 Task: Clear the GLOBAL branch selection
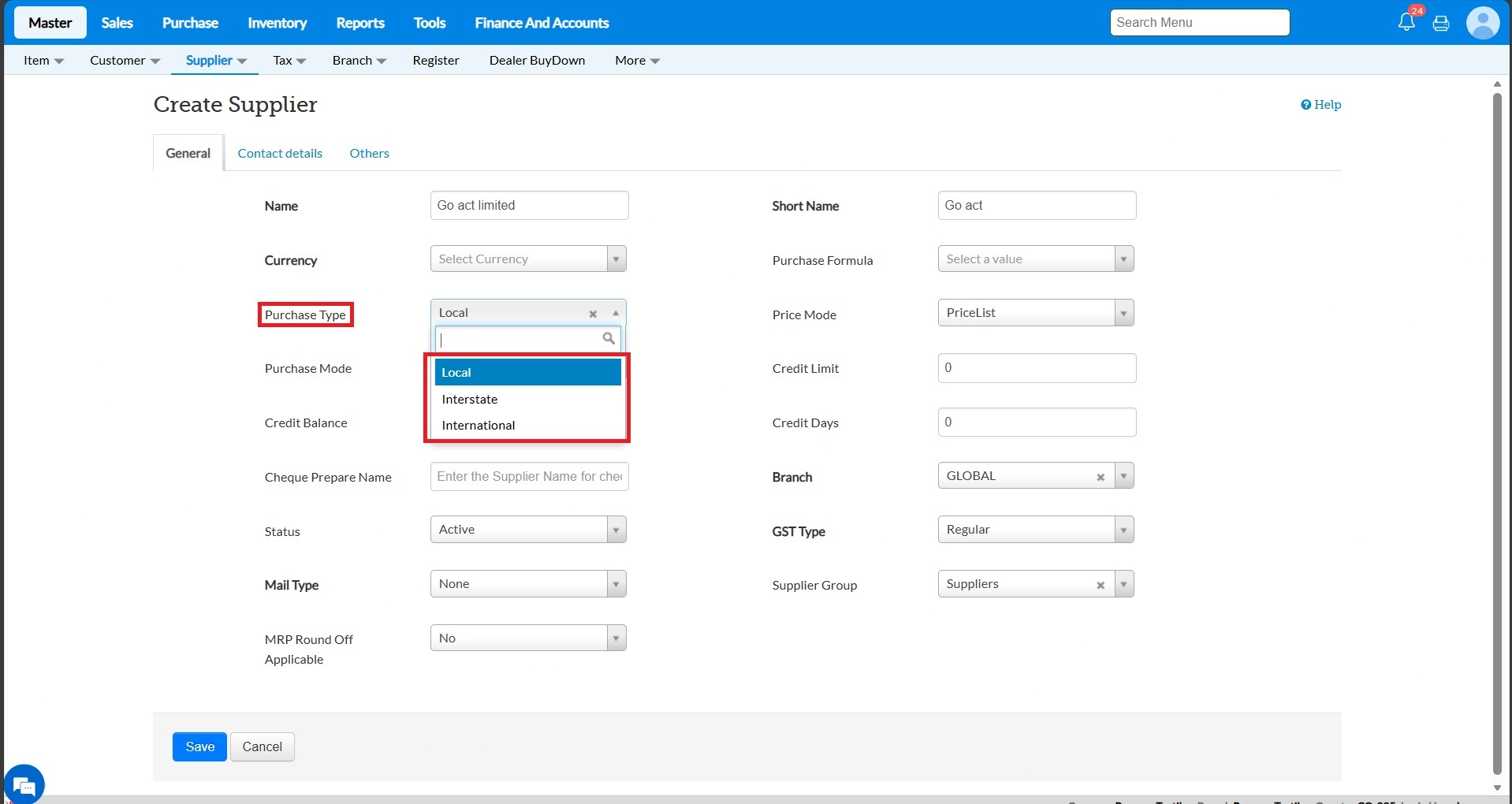coord(1100,477)
